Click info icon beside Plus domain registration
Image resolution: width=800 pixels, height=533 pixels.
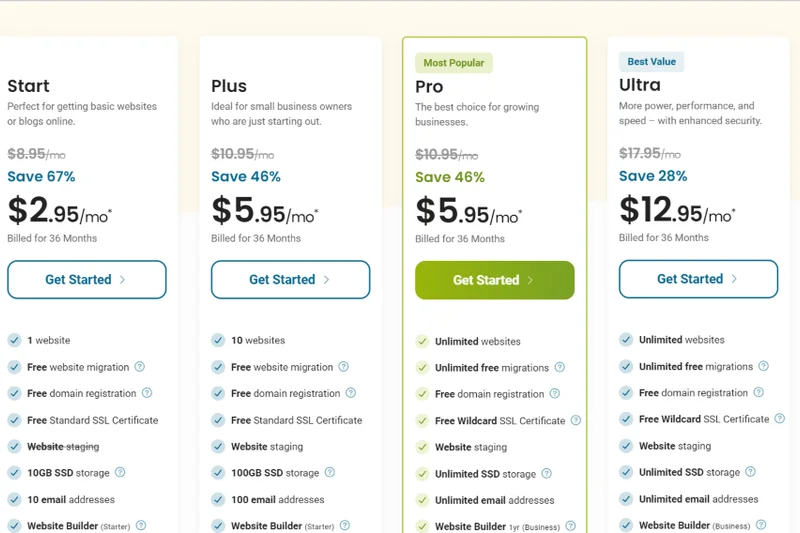(351, 393)
